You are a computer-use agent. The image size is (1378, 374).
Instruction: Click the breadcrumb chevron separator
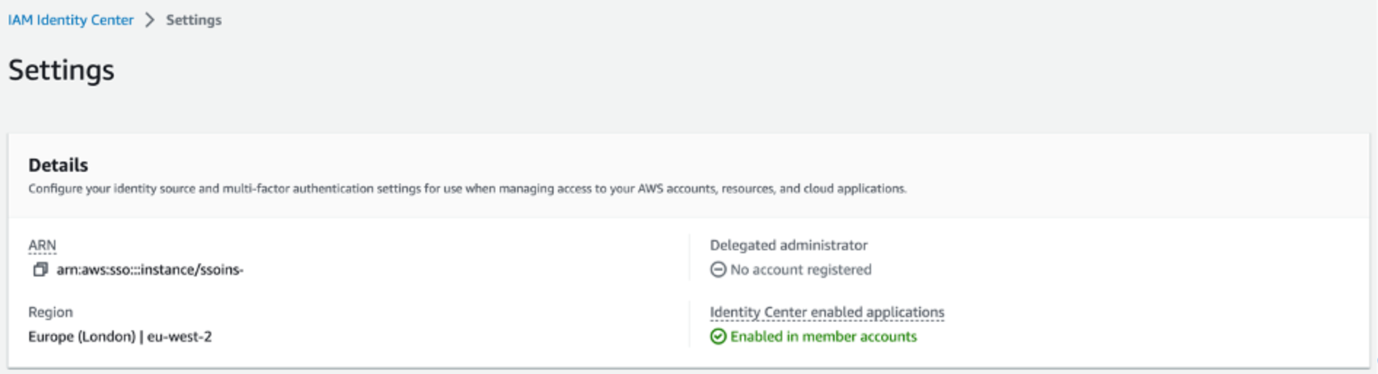coord(150,20)
